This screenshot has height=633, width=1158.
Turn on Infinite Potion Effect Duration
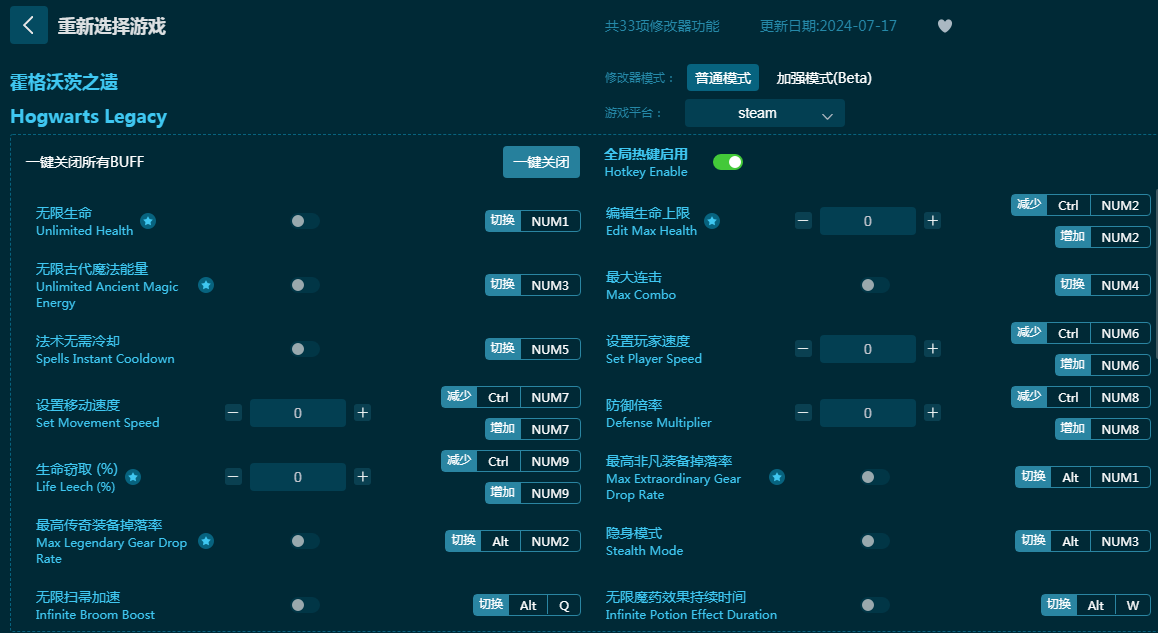click(874, 606)
